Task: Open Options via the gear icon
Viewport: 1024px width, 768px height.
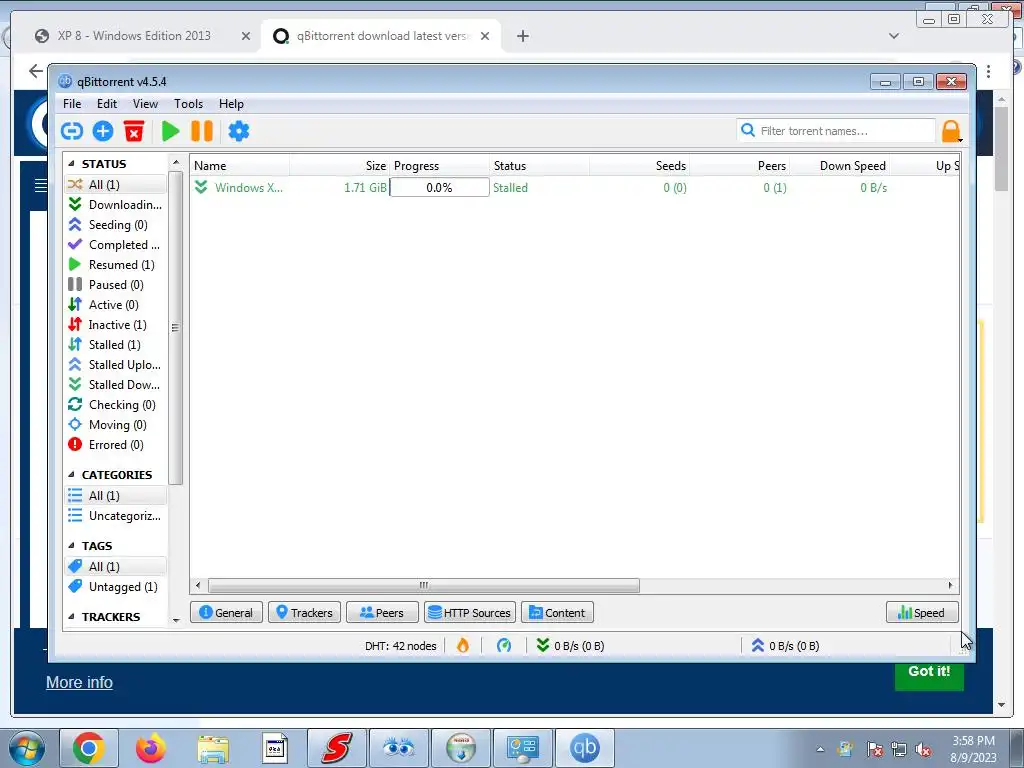Action: (x=238, y=131)
